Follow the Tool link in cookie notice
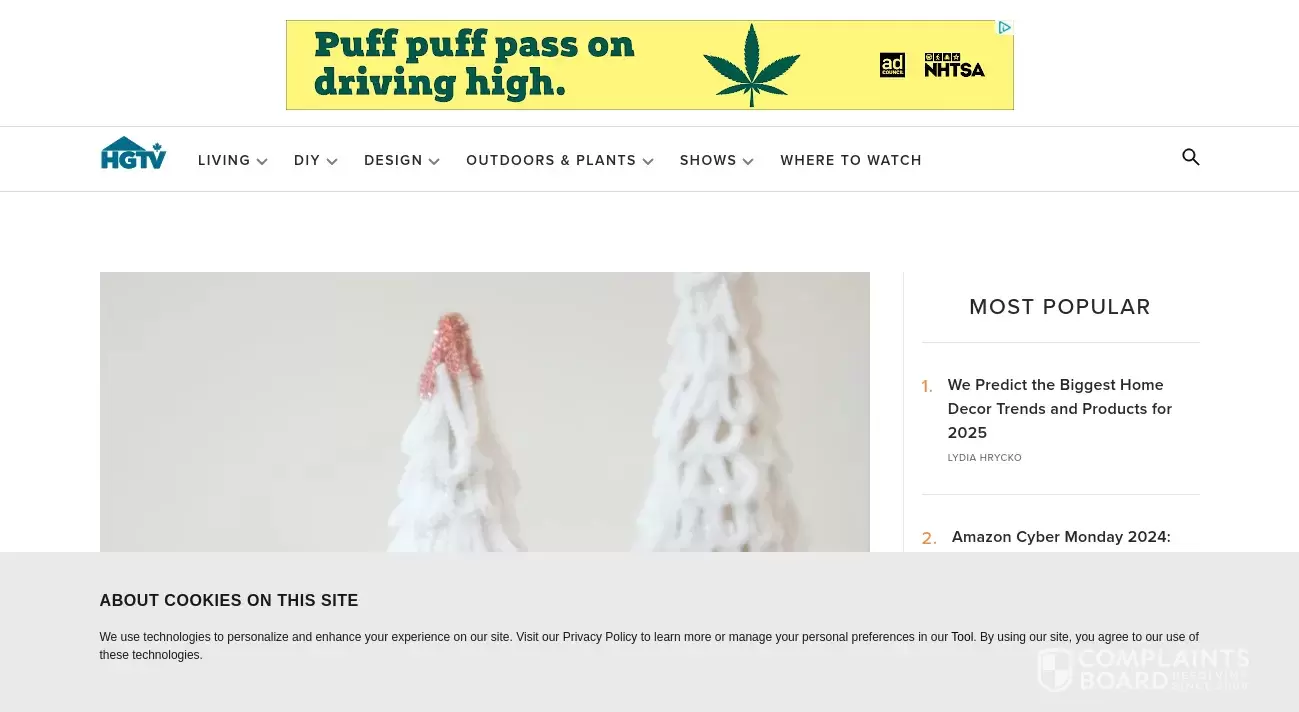The height and width of the screenshot is (712, 1299). point(962,637)
